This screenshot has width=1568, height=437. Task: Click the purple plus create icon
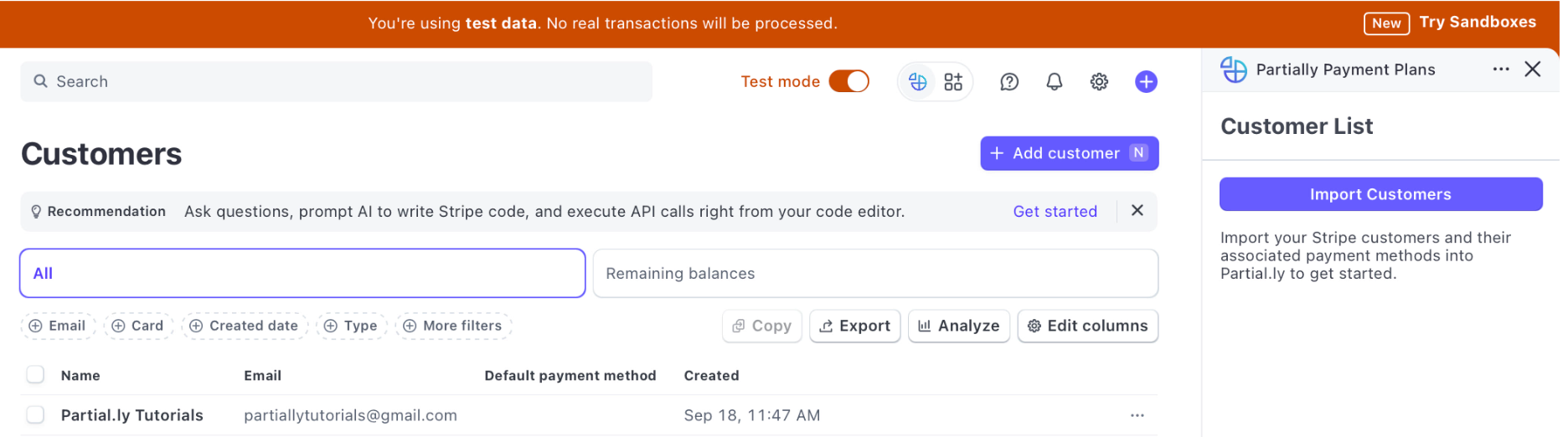(1146, 82)
